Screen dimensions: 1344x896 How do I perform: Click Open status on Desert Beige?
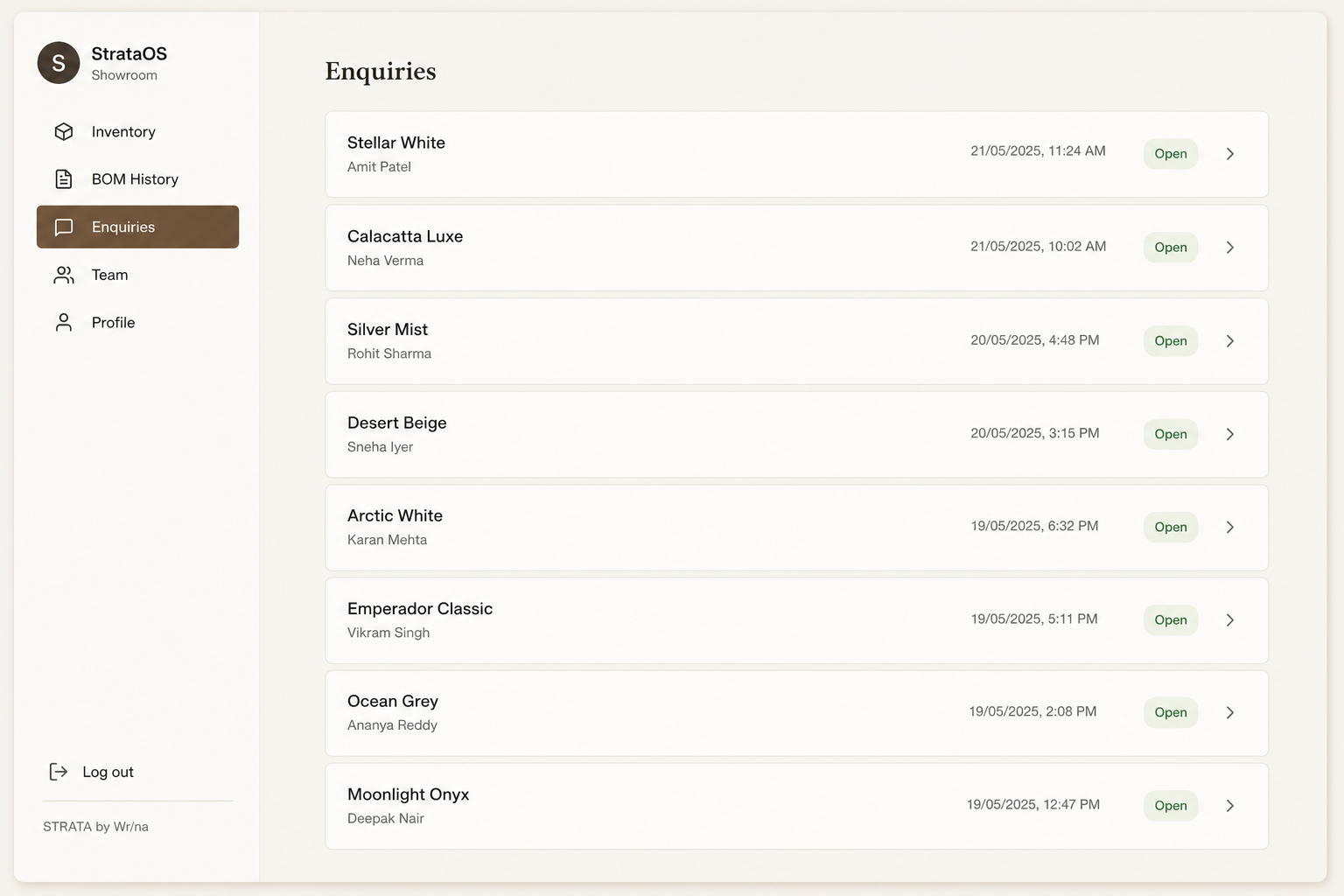[1171, 434]
